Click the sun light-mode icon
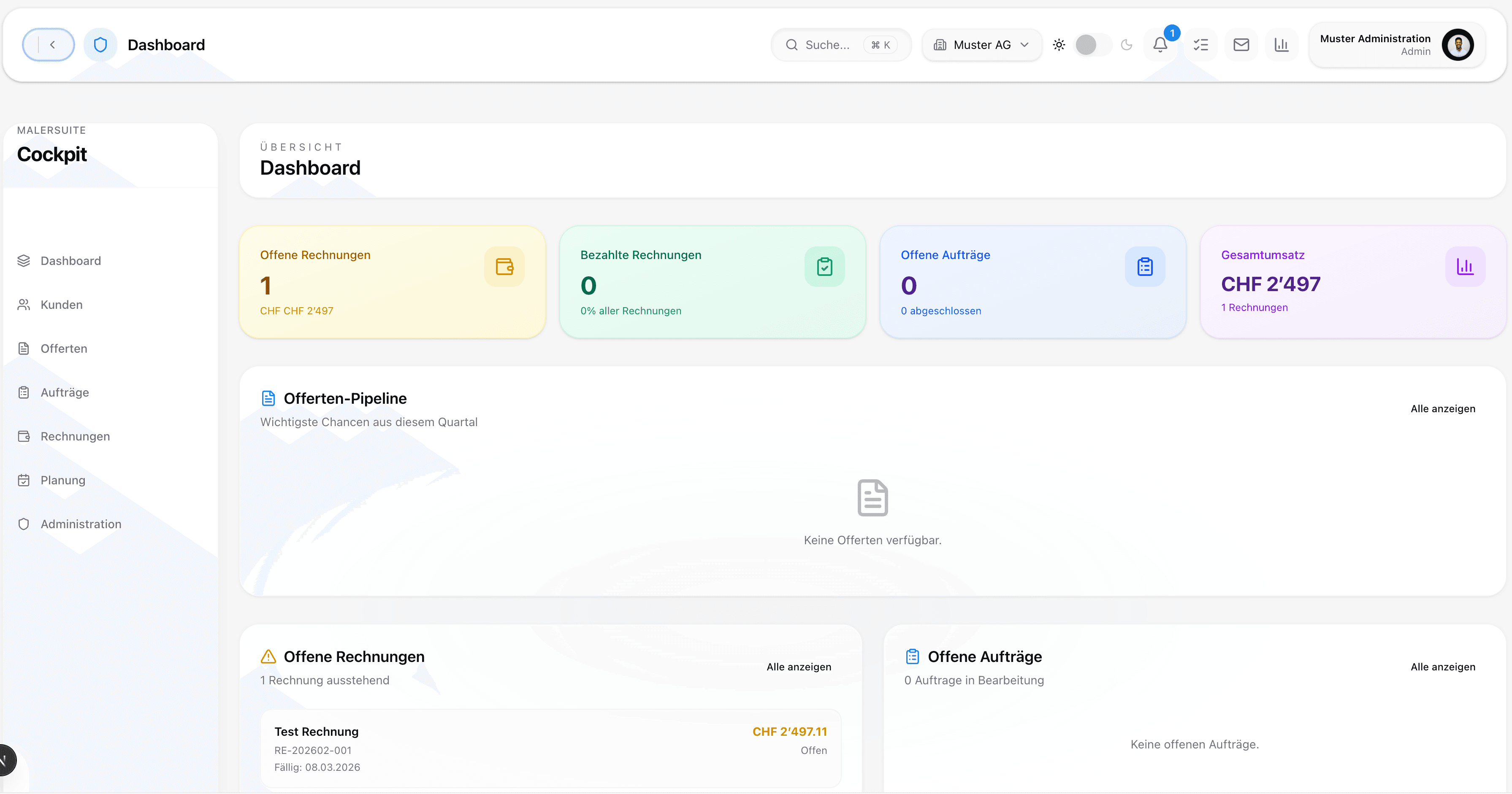 tap(1059, 45)
